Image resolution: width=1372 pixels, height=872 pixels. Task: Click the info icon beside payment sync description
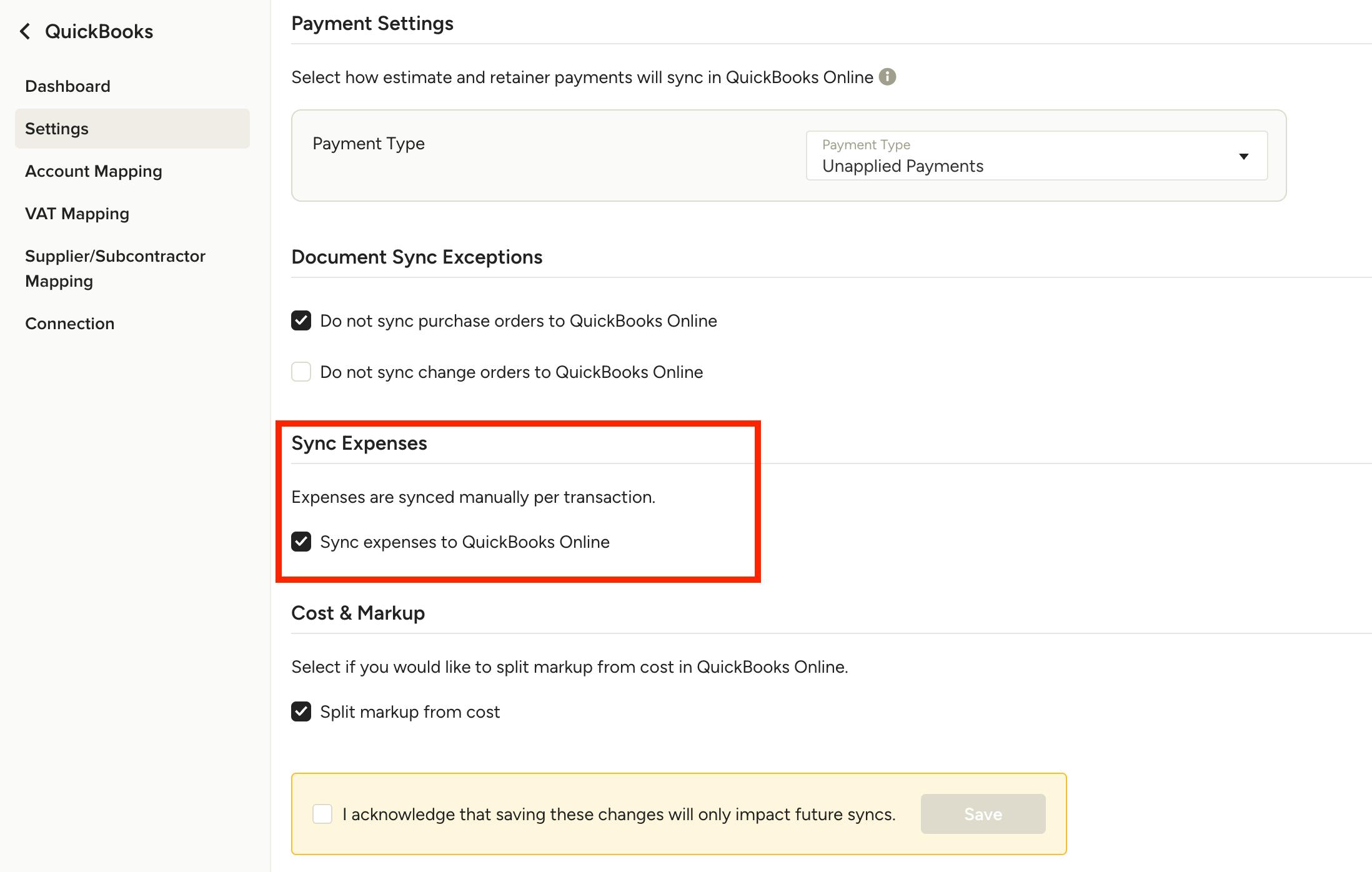coord(887,77)
